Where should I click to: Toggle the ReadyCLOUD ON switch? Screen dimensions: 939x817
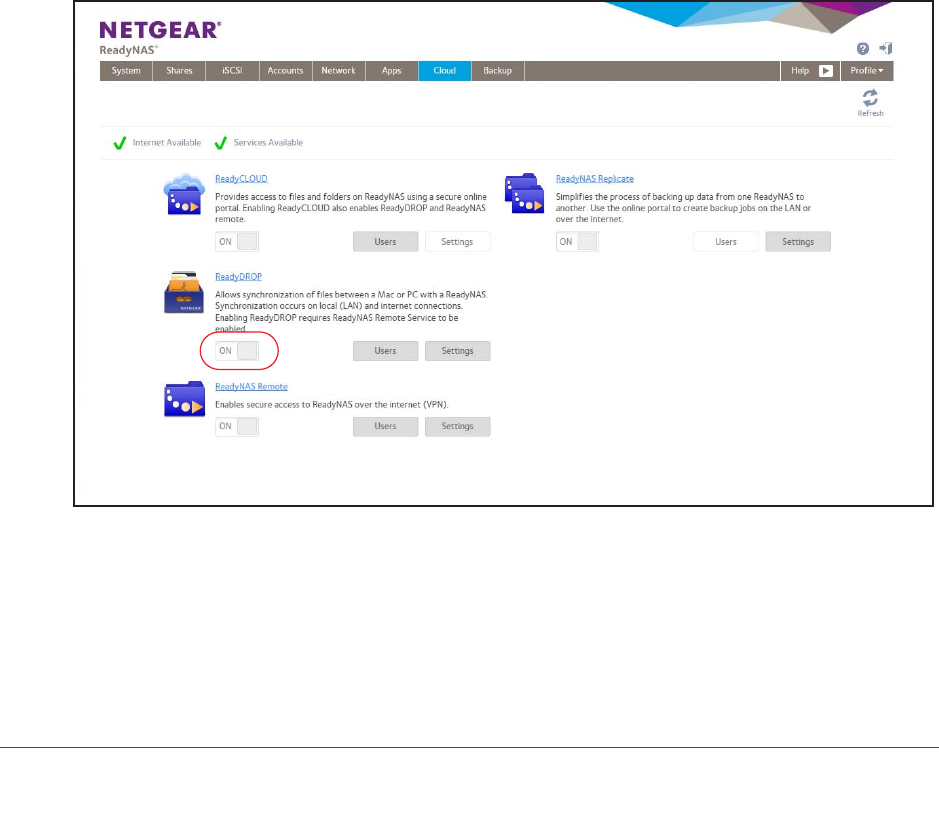pos(237,241)
